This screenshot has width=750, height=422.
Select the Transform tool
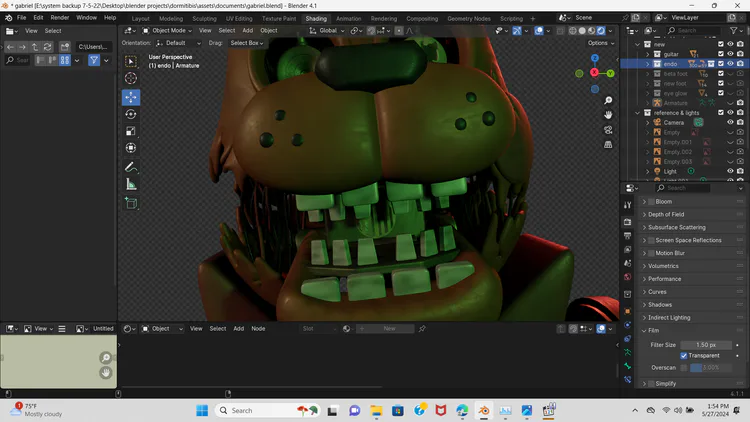[131, 148]
